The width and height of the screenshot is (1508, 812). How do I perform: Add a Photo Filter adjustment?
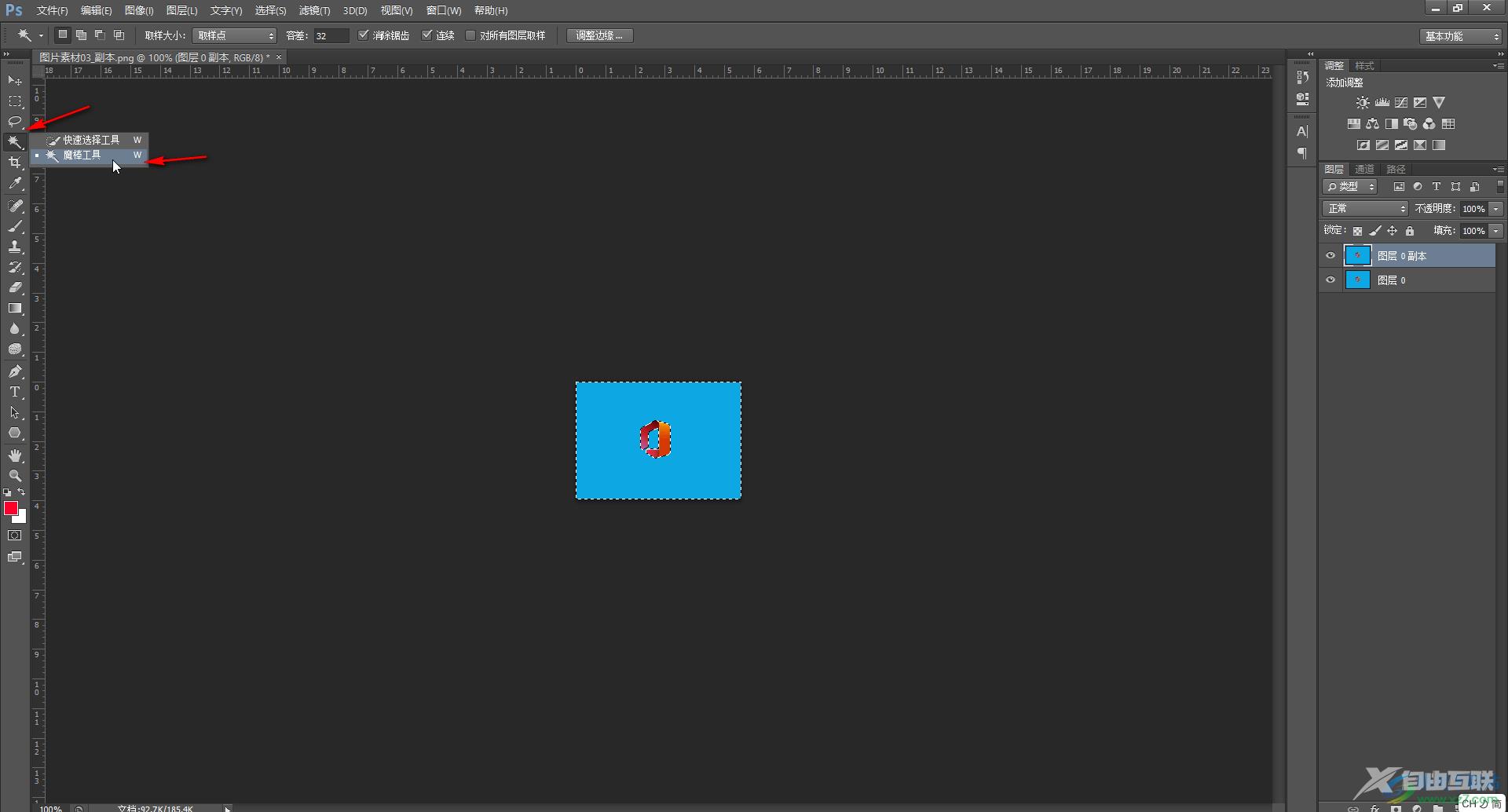[x=1411, y=124]
